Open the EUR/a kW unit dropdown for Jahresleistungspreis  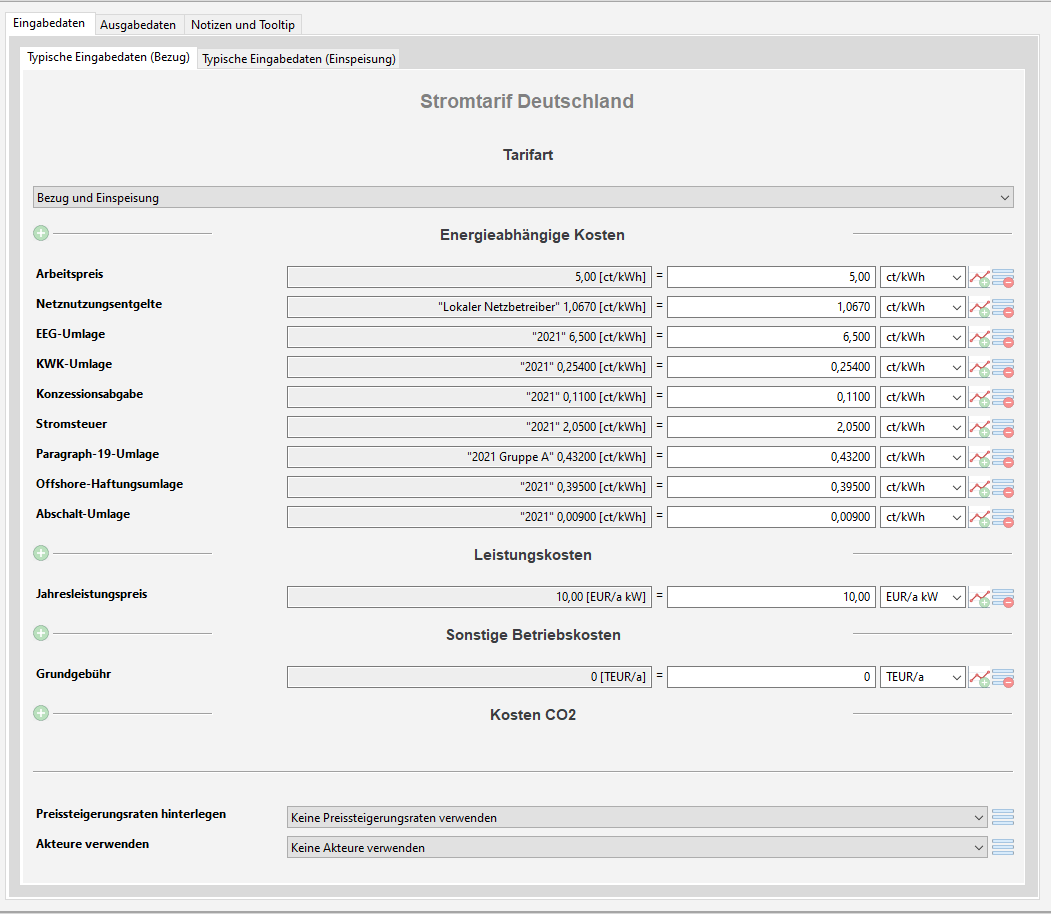[x=922, y=597]
